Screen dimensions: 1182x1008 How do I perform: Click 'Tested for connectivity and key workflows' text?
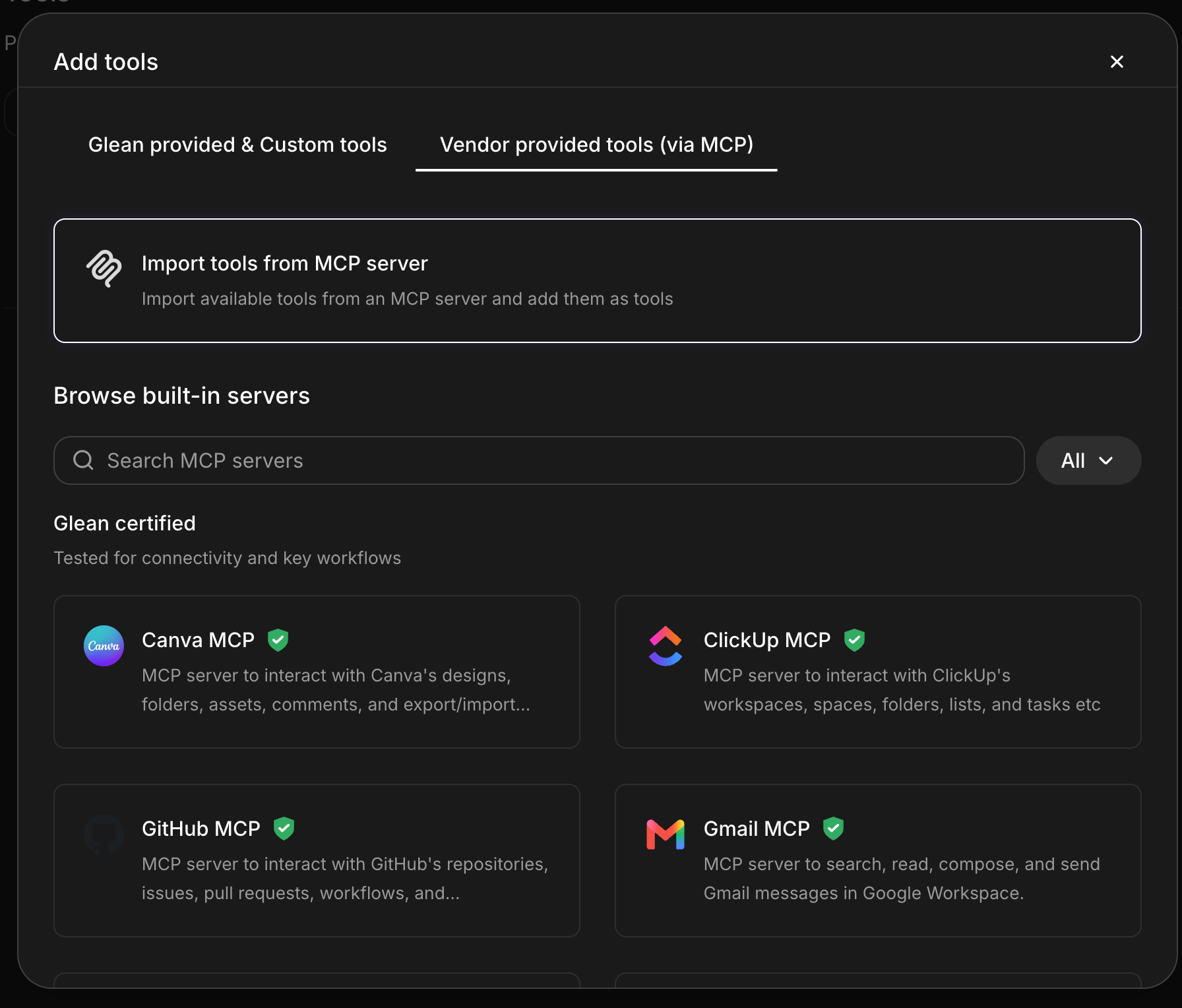(x=228, y=558)
